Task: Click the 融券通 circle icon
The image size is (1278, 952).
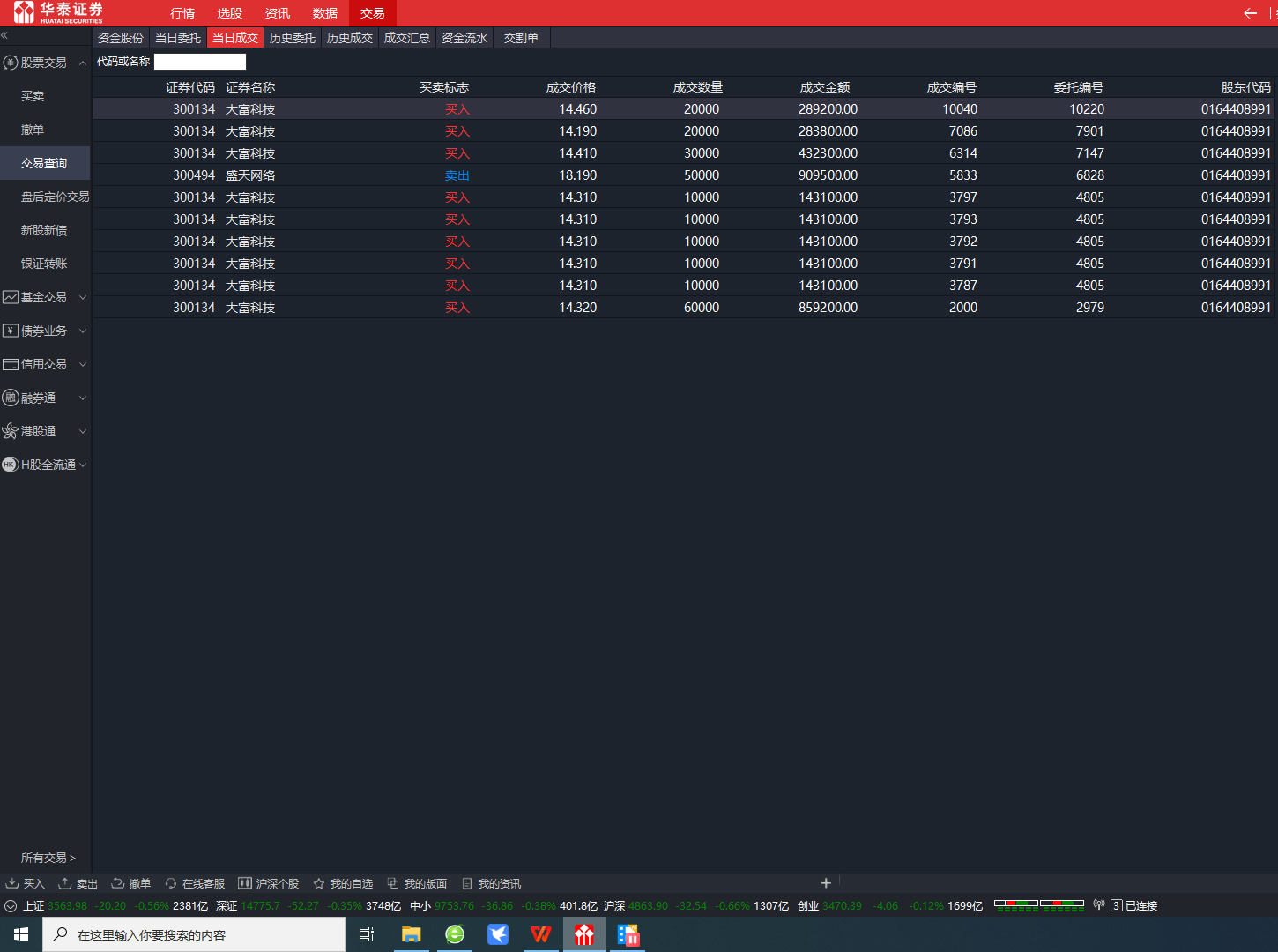Action: (x=11, y=398)
